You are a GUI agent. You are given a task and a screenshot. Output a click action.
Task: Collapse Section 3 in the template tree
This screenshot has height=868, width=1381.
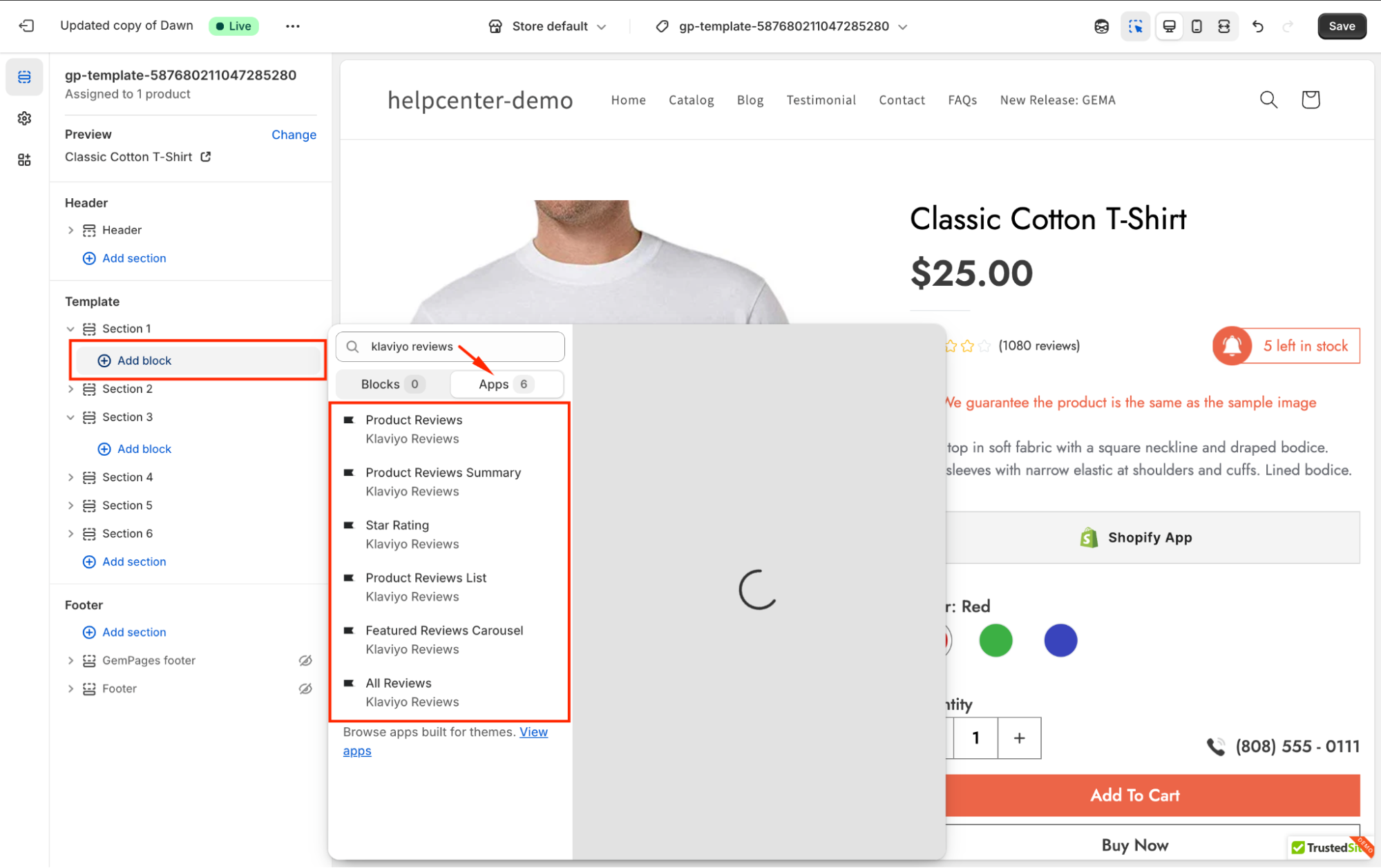70,417
